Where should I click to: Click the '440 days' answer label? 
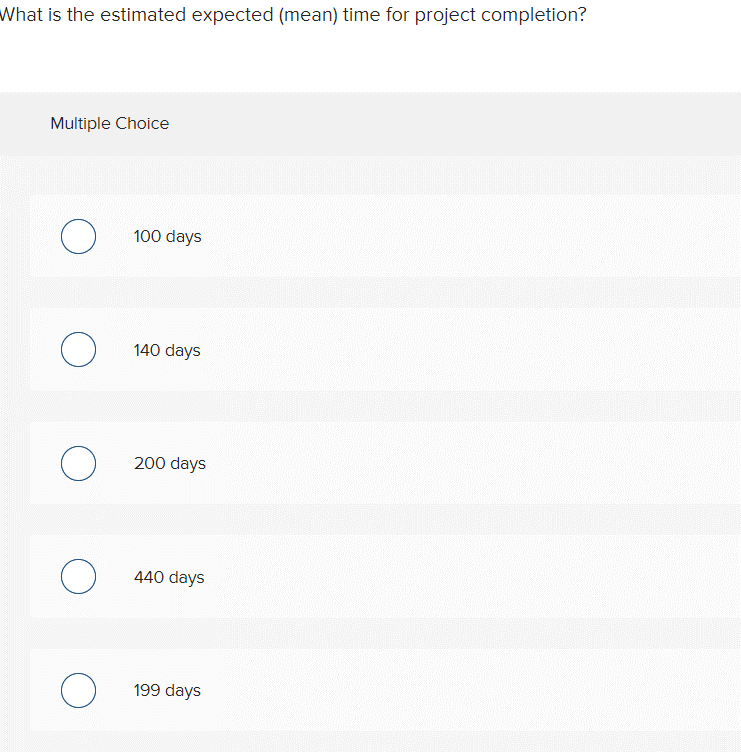(169, 577)
